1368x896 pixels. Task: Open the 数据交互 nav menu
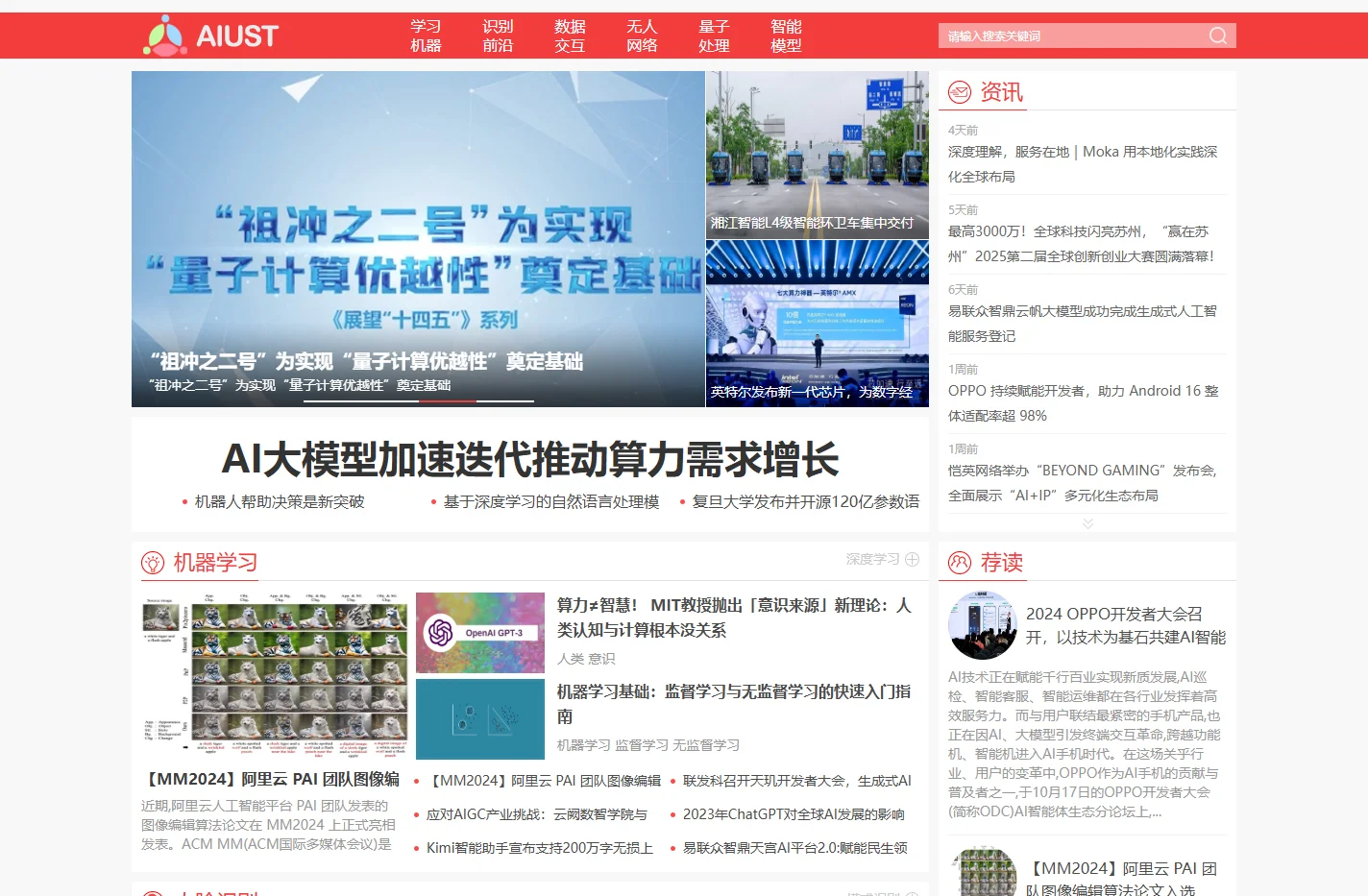pos(570,36)
